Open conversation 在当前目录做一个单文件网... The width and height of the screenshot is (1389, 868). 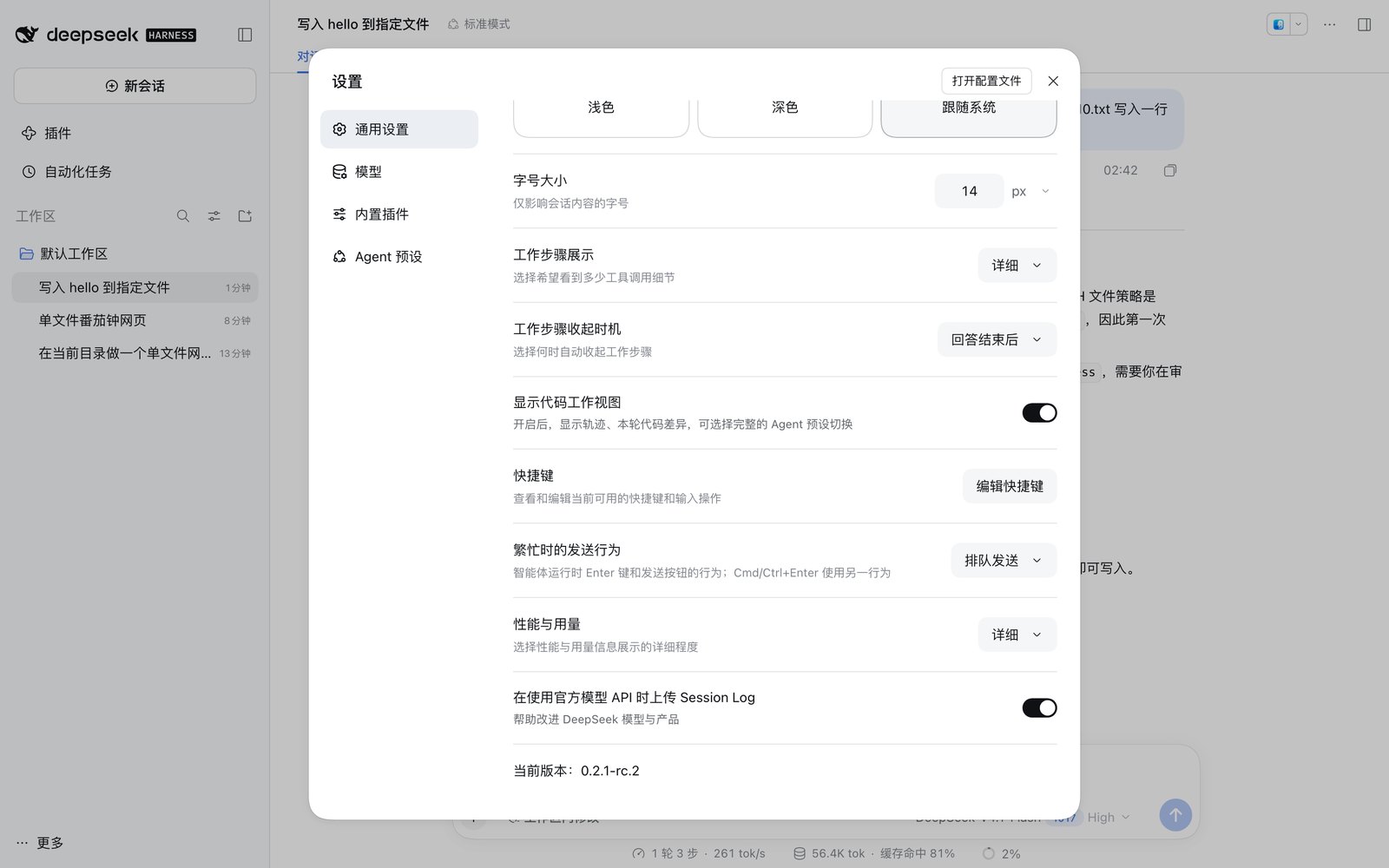pyautogui.click(x=135, y=353)
